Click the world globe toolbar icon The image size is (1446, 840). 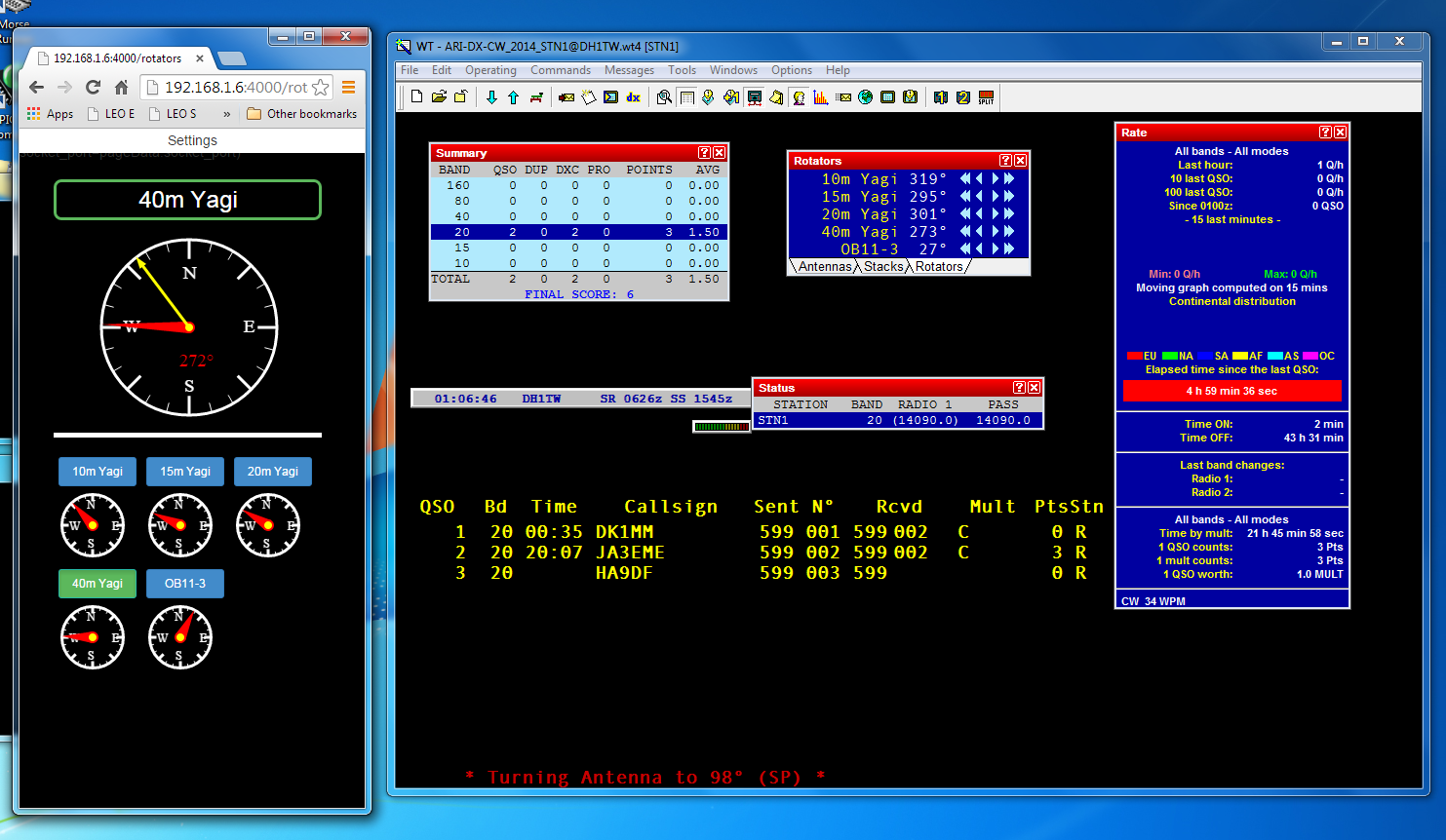[x=865, y=97]
